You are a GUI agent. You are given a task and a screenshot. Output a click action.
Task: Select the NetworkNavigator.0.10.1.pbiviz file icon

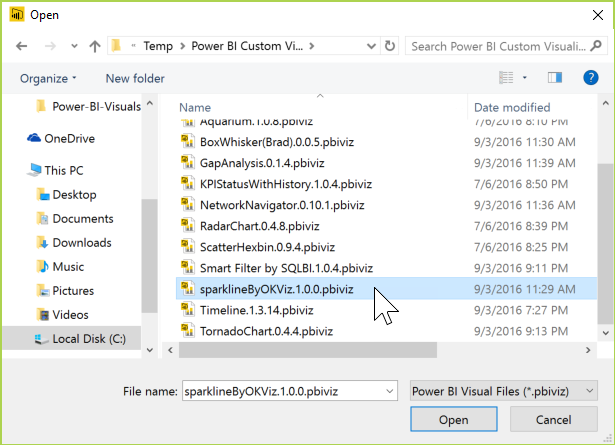(187, 204)
